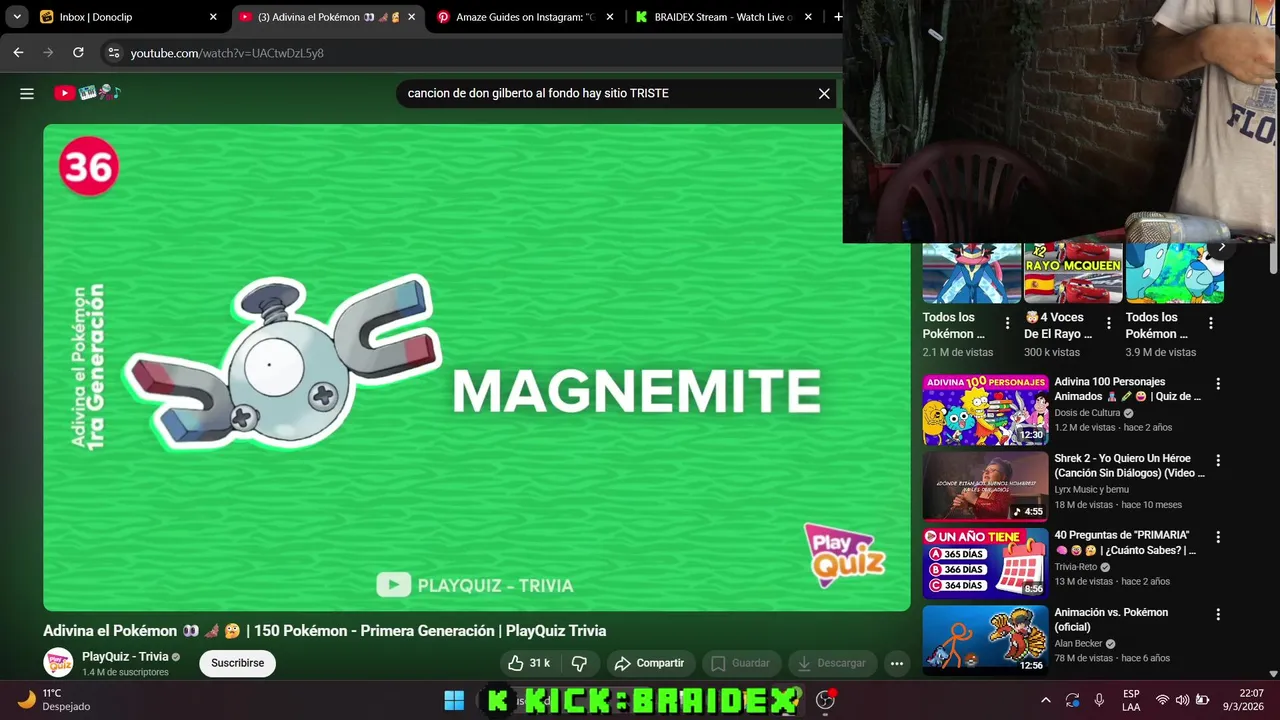1280x720 pixels.
Task: Open PlayQuiz - Trivia channel avatar
Action: 58,662
